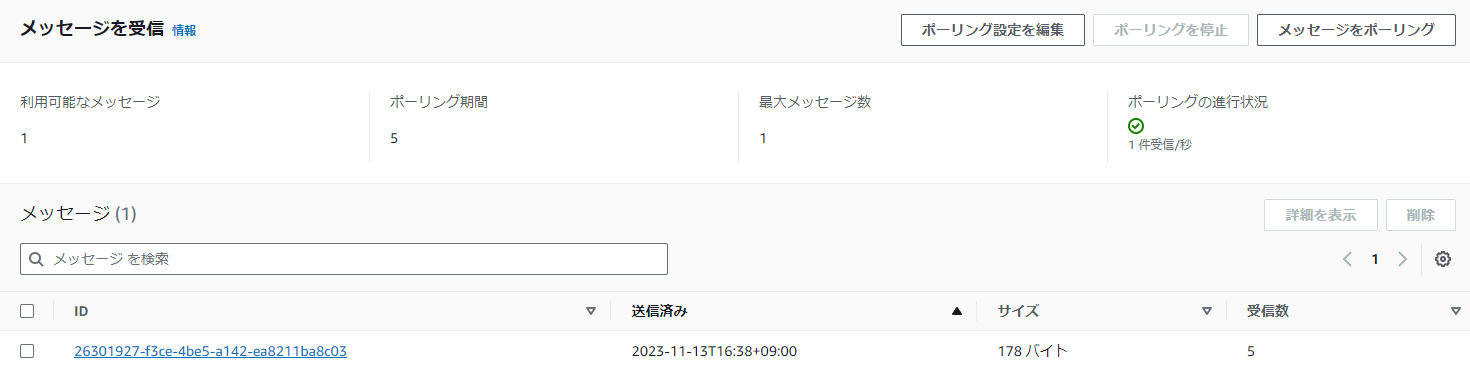Click the ポーリングを停止 button
Viewport: 1470px width, 370px height.
pyautogui.click(x=1170, y=30)
